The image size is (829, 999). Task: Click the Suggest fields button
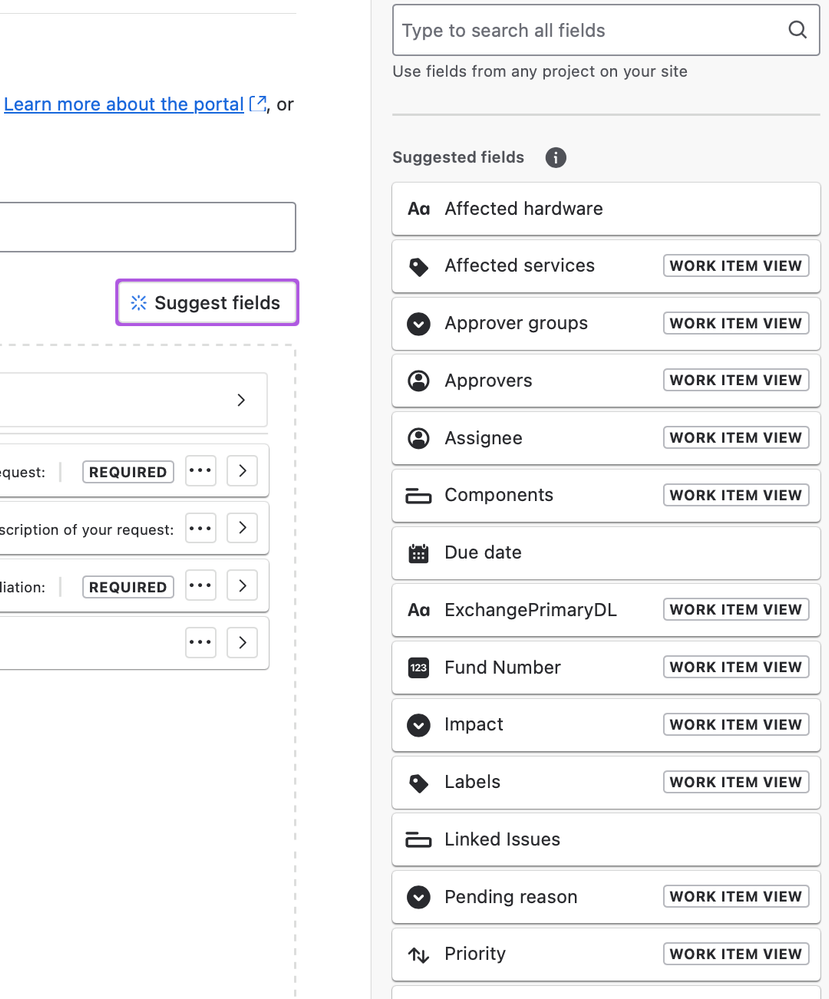click(x=207, y=303)
